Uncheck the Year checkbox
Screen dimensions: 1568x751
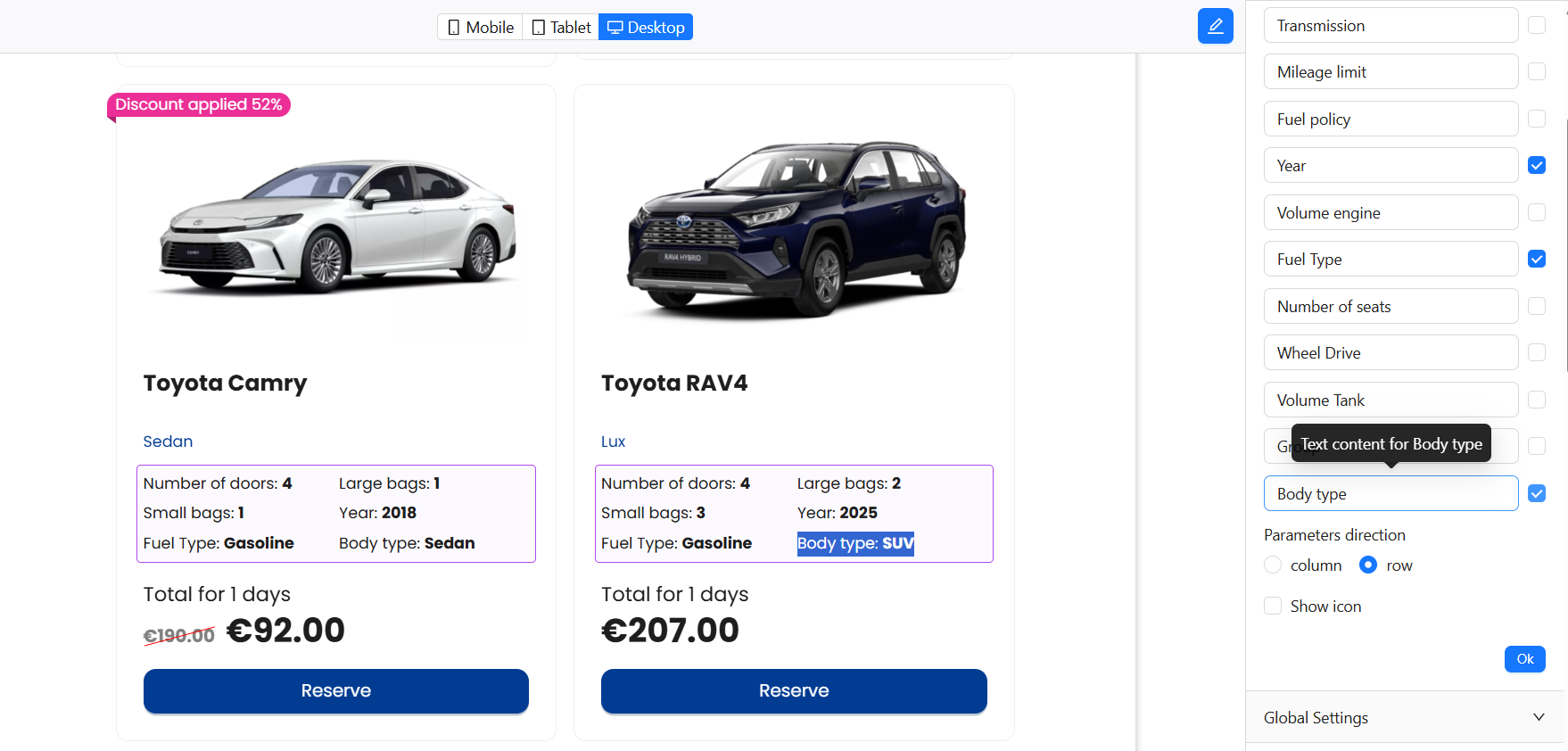pos(1536,165)
